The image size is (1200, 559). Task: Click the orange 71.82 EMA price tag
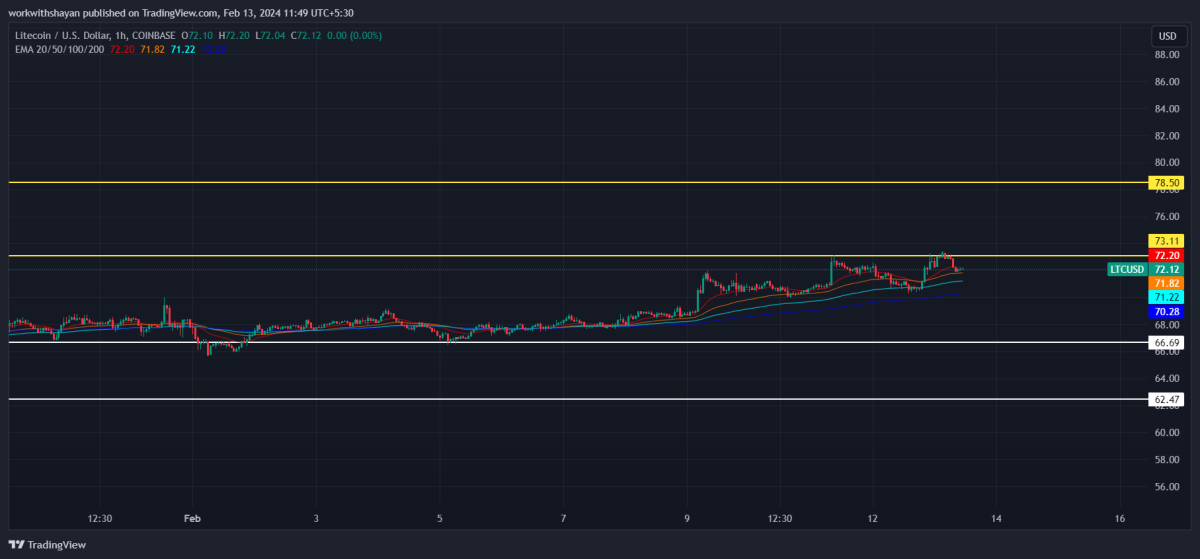(1168, 284)
